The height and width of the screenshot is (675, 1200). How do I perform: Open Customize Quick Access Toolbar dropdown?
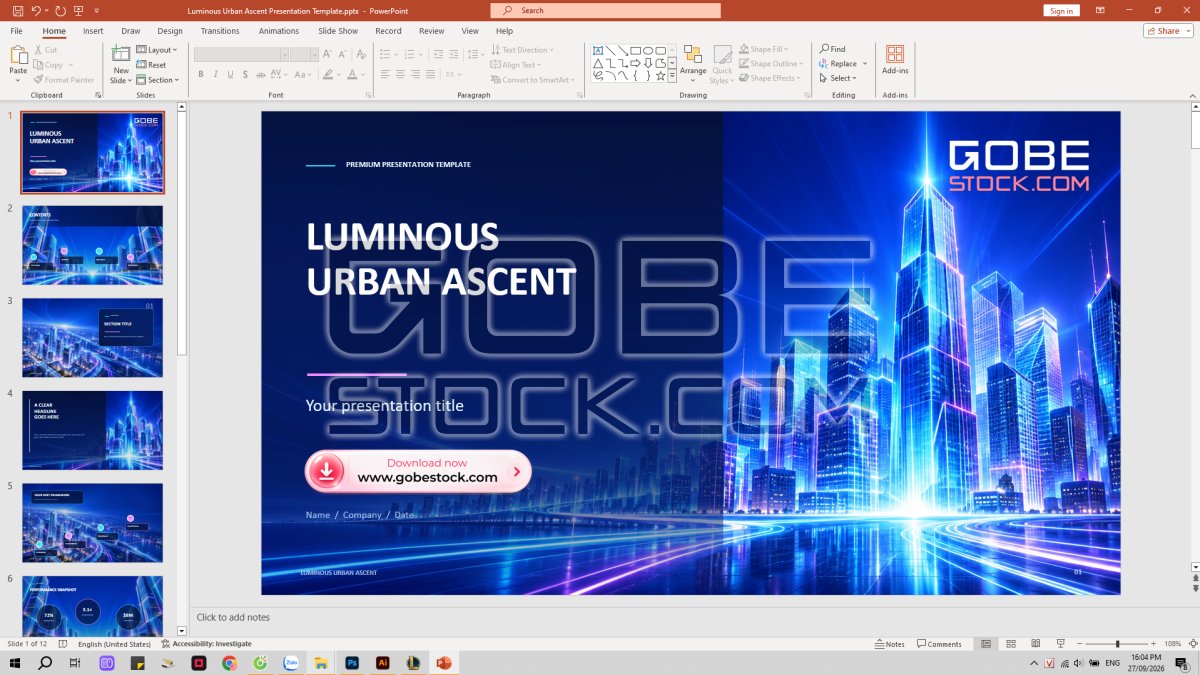(98, 10)
